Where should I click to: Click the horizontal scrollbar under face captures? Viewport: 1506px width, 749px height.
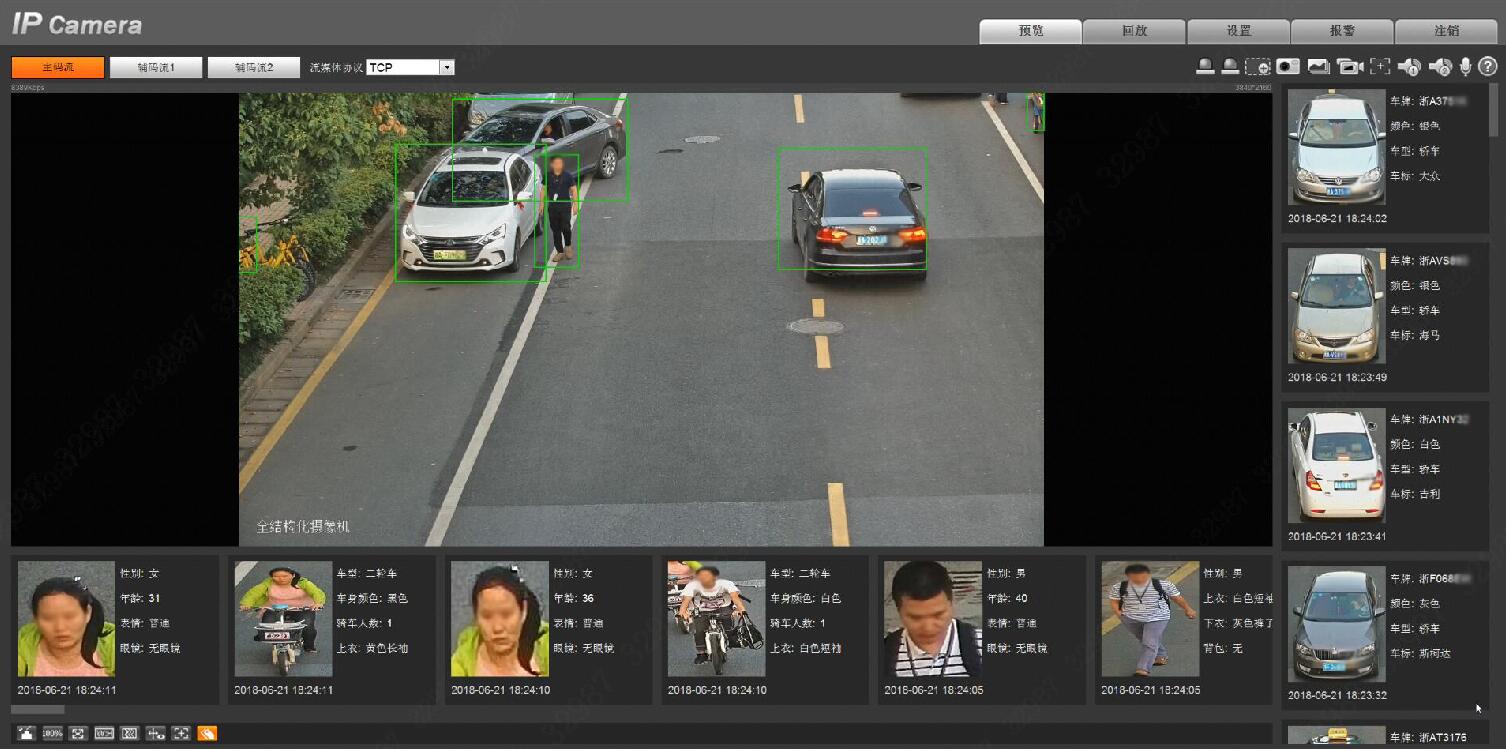click(38, 710)
